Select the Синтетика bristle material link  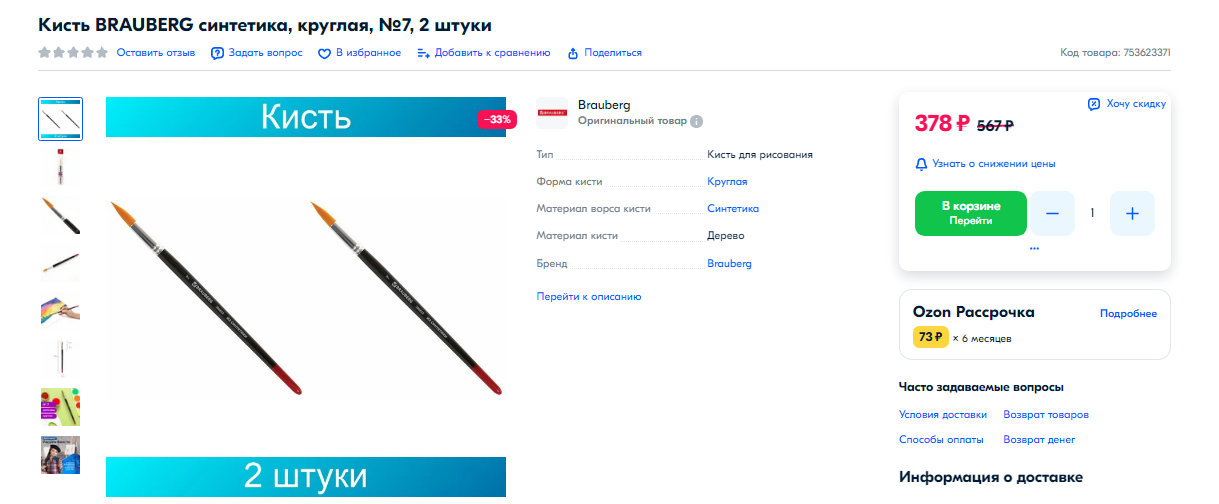pyautogui.click(x=733, y=208)
